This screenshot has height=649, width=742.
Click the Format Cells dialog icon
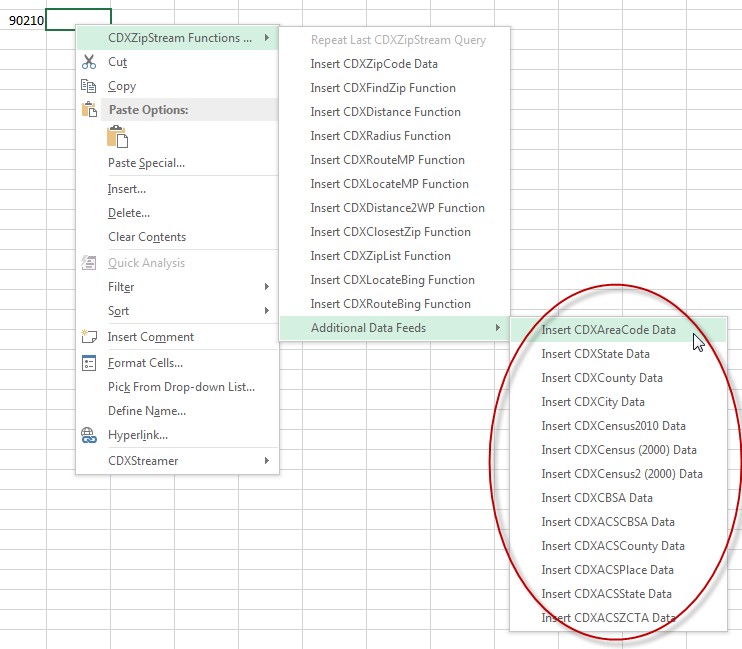[89, 363]
